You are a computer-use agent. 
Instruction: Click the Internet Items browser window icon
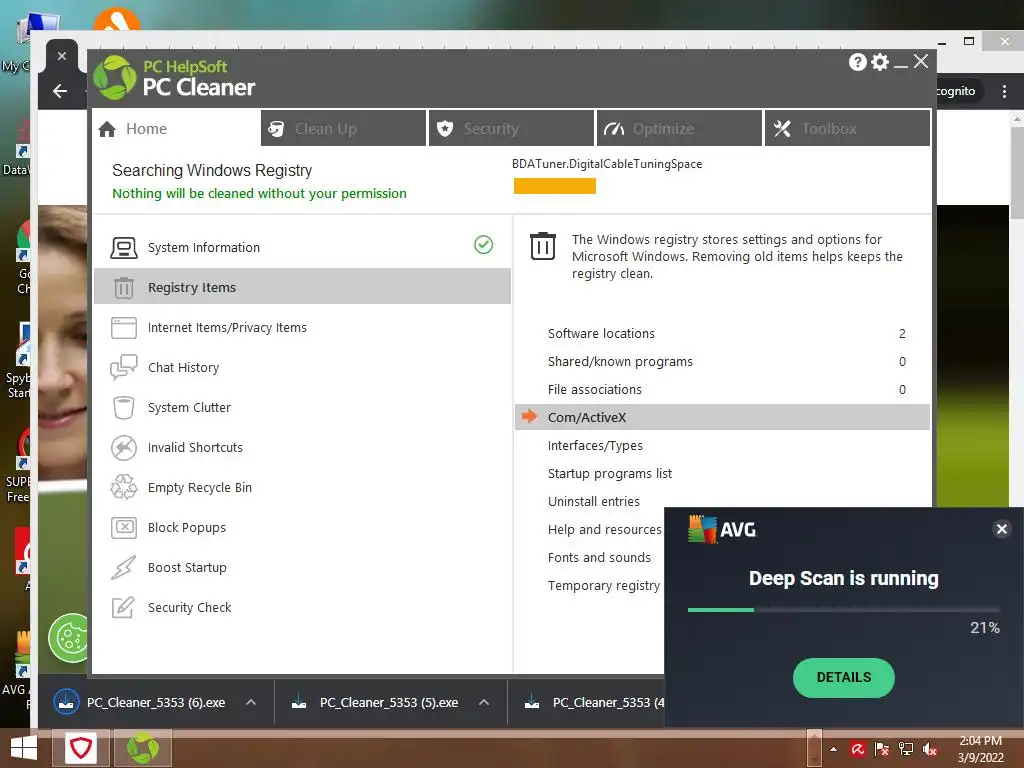(123, 328)
